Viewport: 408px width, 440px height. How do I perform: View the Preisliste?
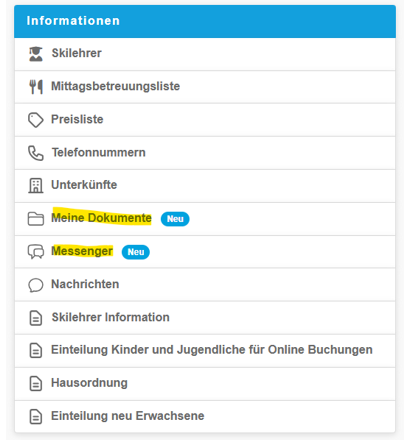point(205,120)
